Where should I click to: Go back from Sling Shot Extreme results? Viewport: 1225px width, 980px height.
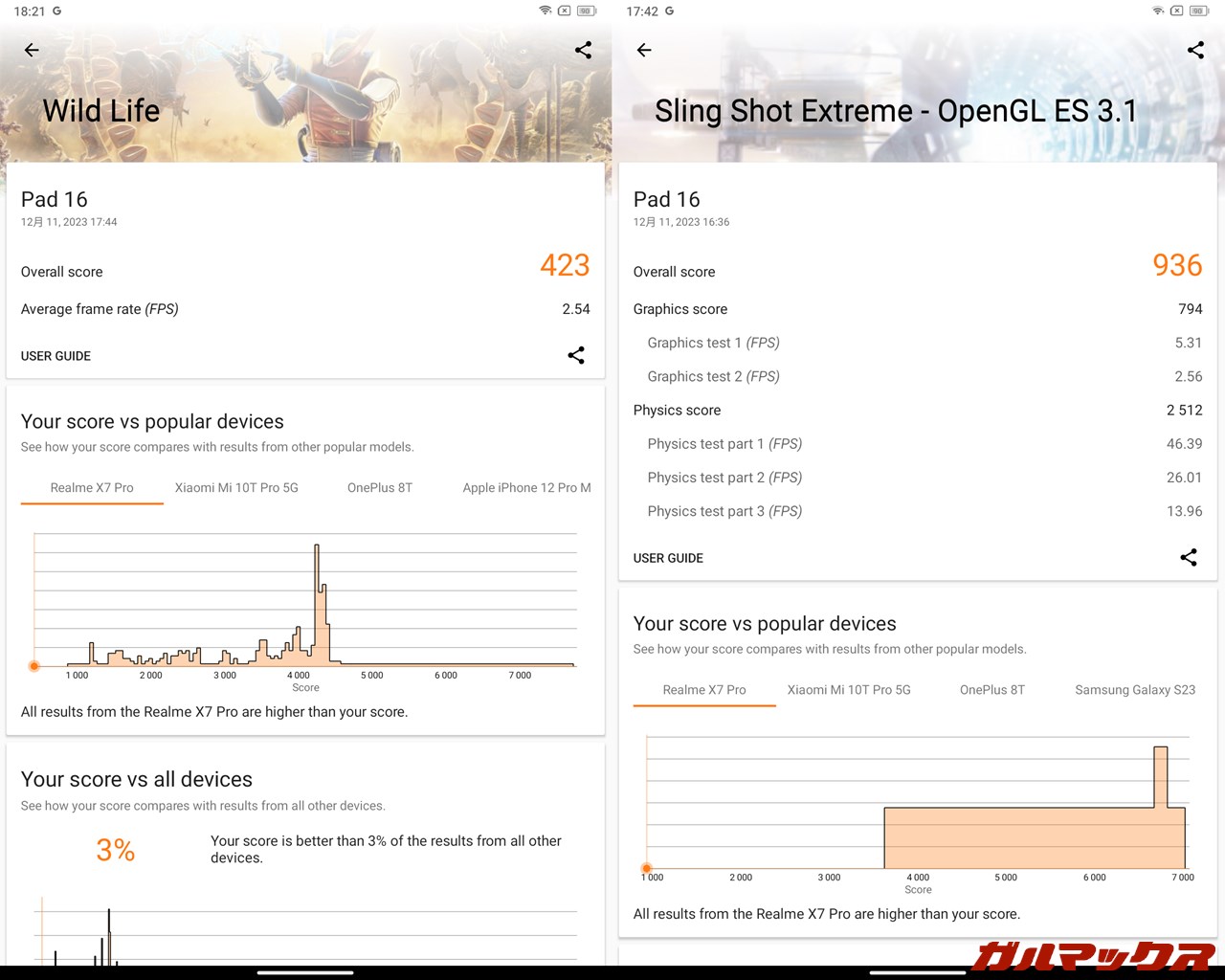pos(644,50)
